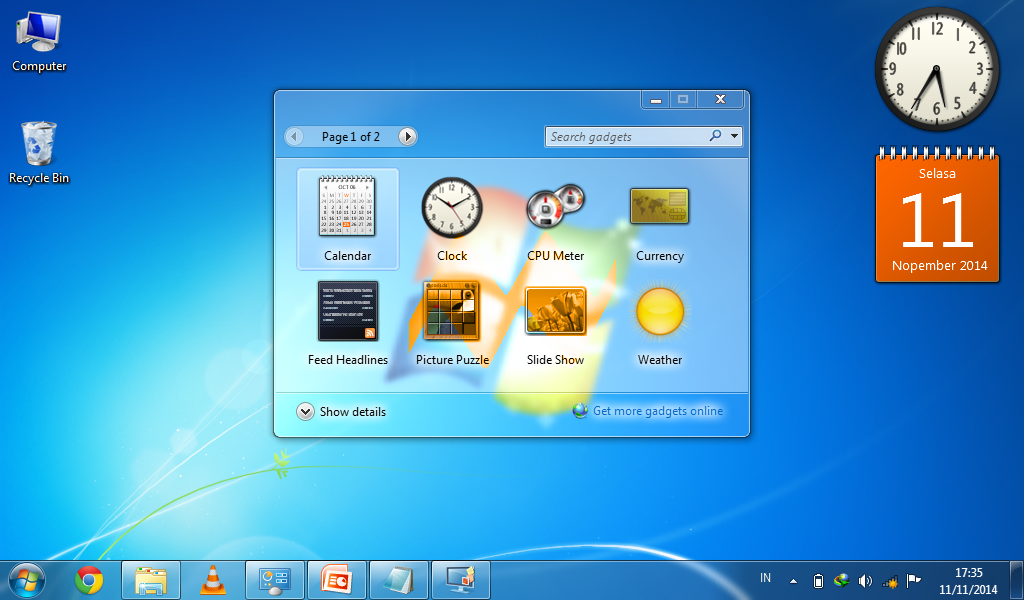Select the Picture Puzzle gadget

pyautogui.click(x=452, y=323)
